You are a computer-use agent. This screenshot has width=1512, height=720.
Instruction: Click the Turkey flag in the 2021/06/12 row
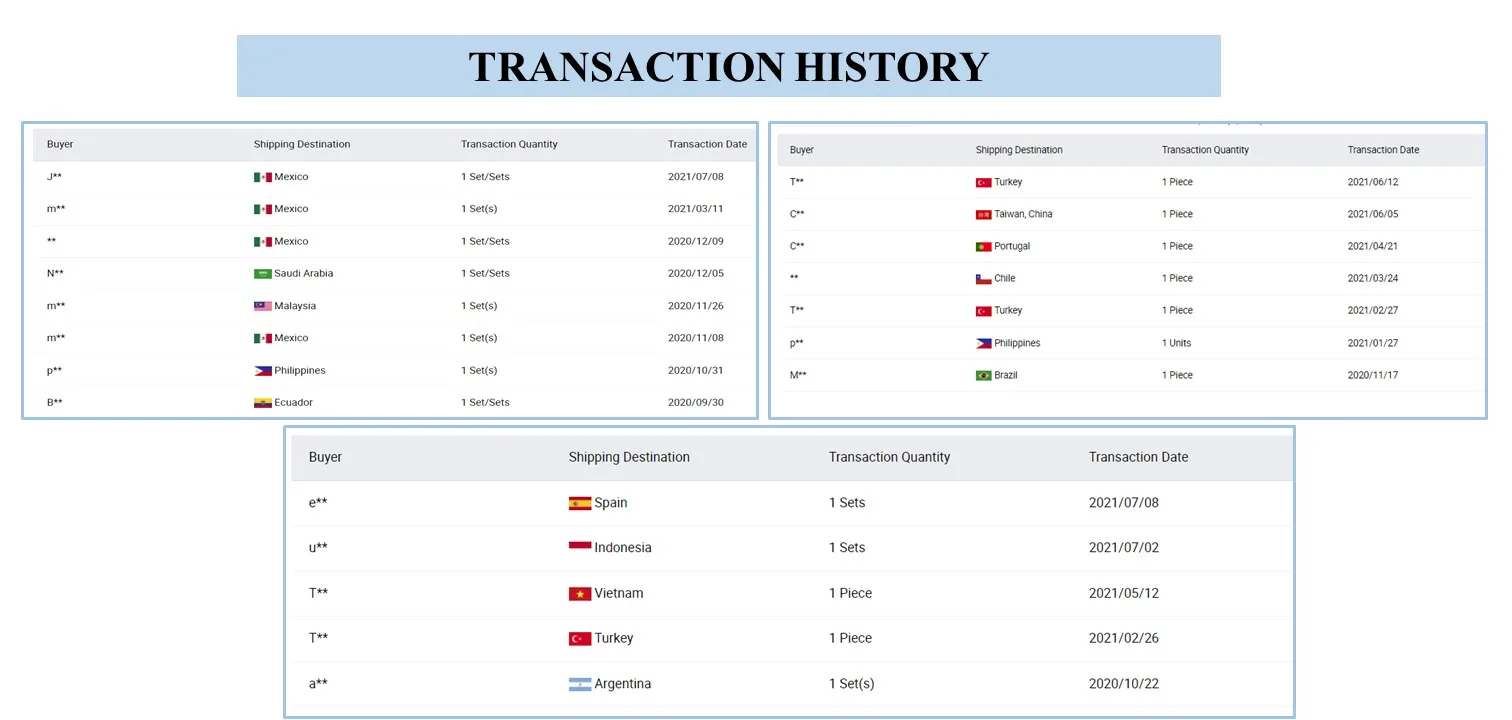984,182
